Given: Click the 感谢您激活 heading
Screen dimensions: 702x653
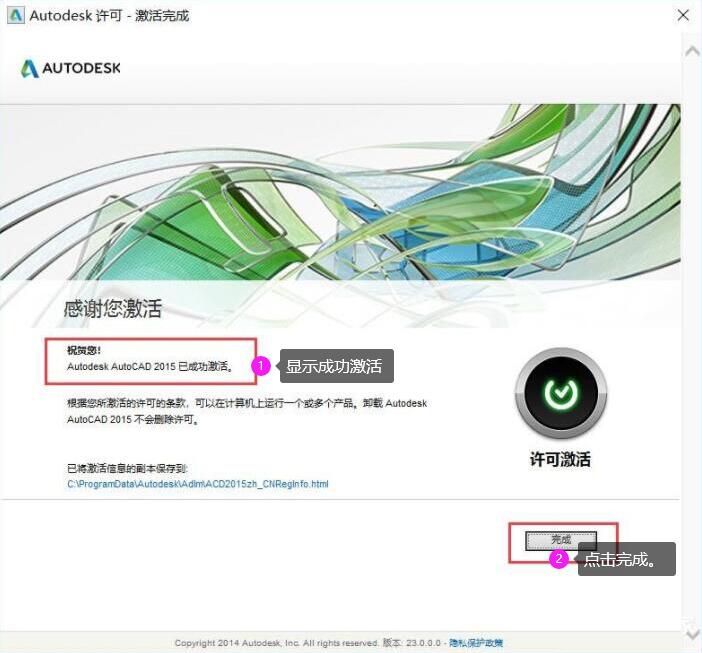Looking at the screenshot, I should point(112,309).
